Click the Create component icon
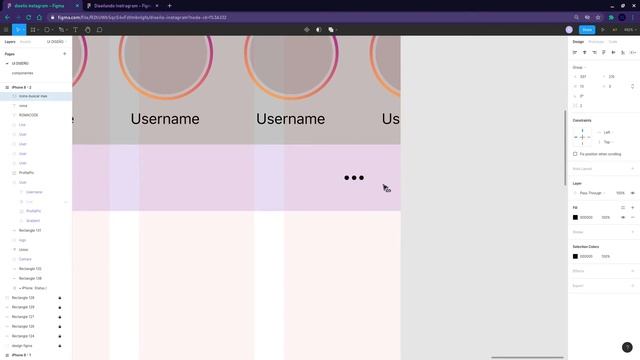 pos(307,30)
